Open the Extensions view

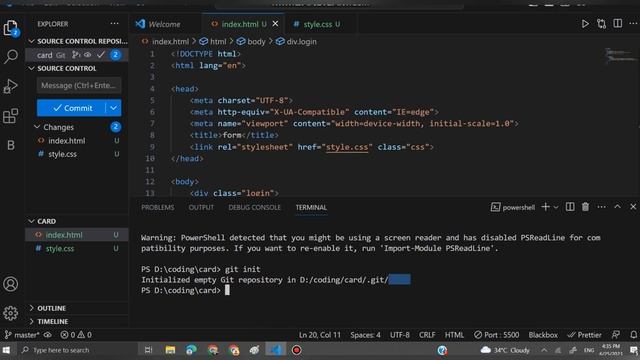[x=11, y=116]
